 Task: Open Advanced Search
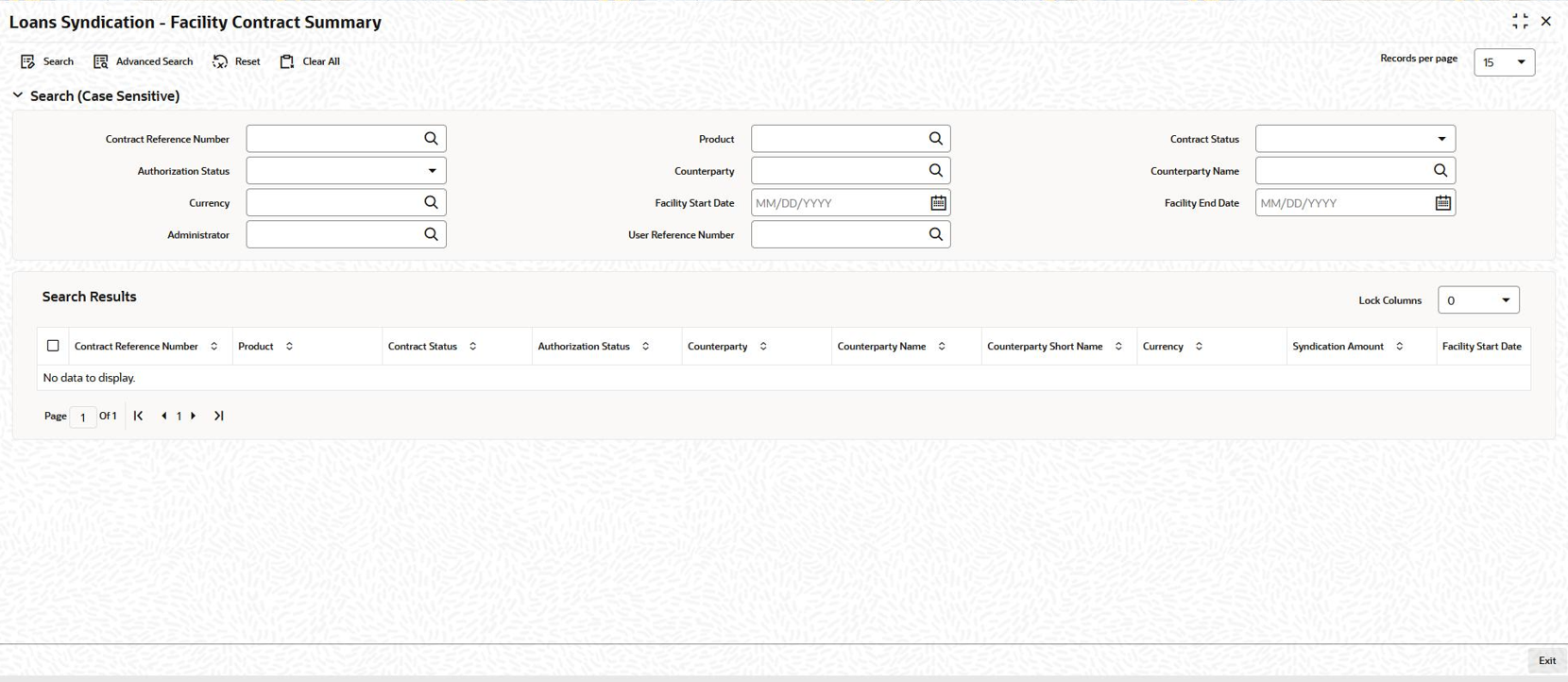pos(143,61)
